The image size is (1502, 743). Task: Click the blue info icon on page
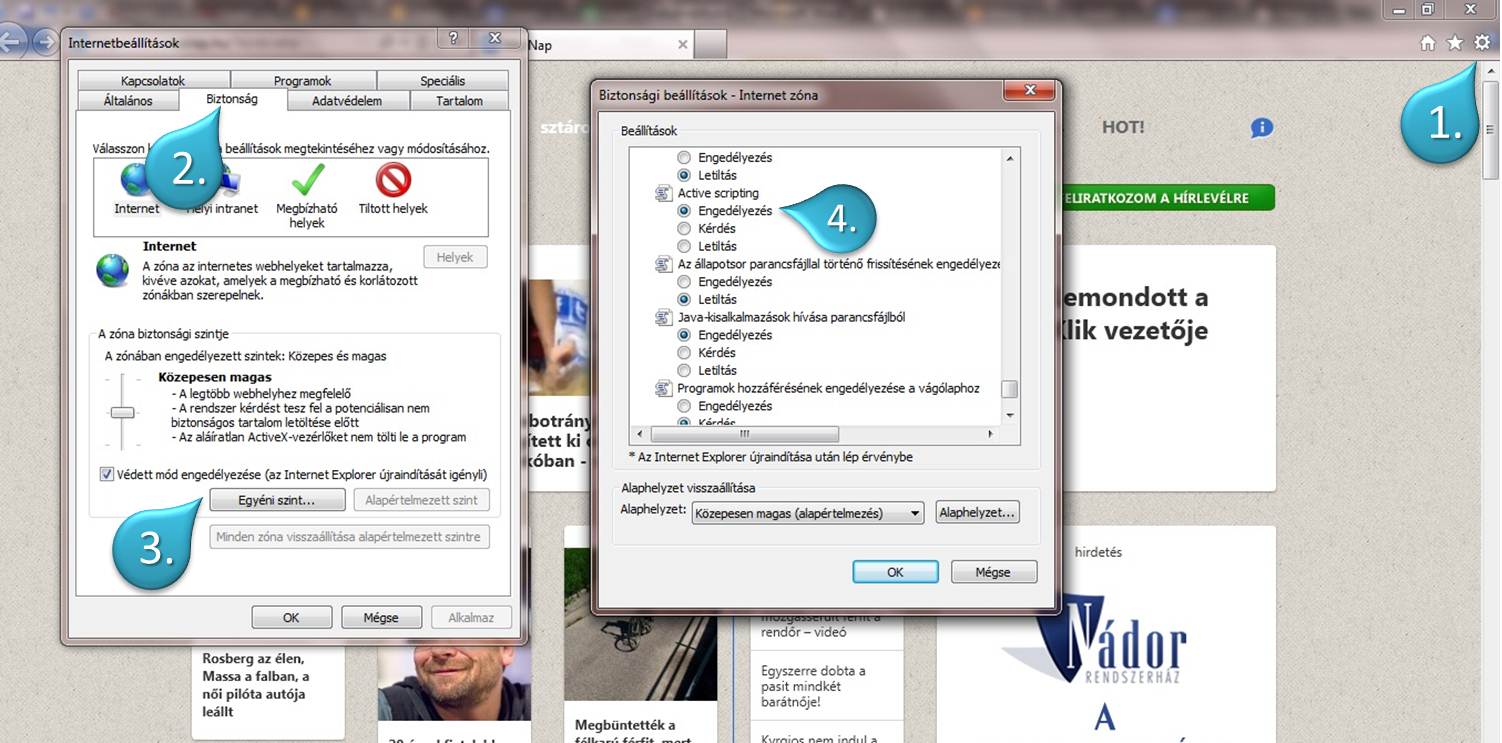point(1262,128)
